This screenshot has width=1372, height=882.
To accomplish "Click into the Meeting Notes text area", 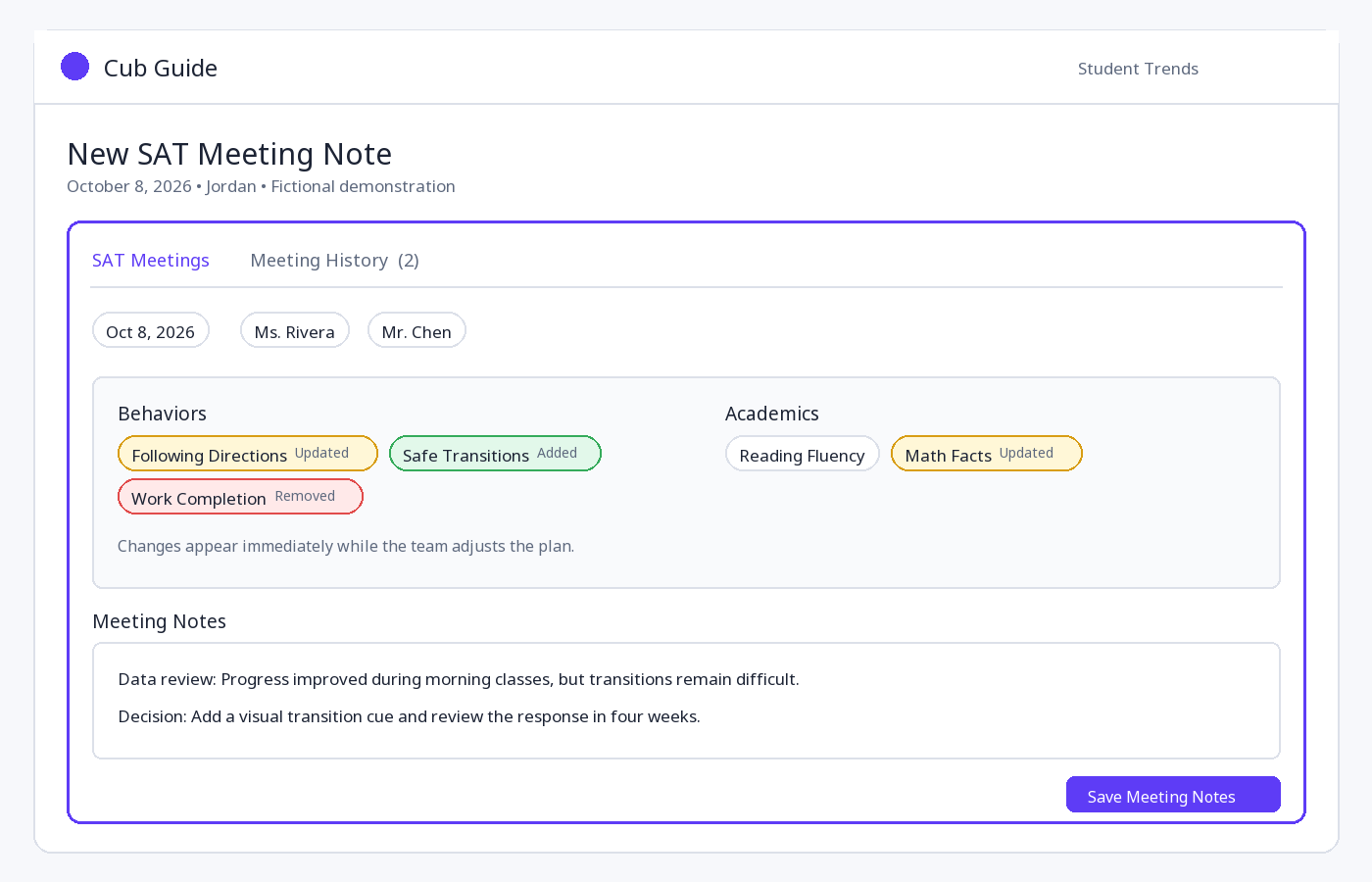I will point(686,701).
